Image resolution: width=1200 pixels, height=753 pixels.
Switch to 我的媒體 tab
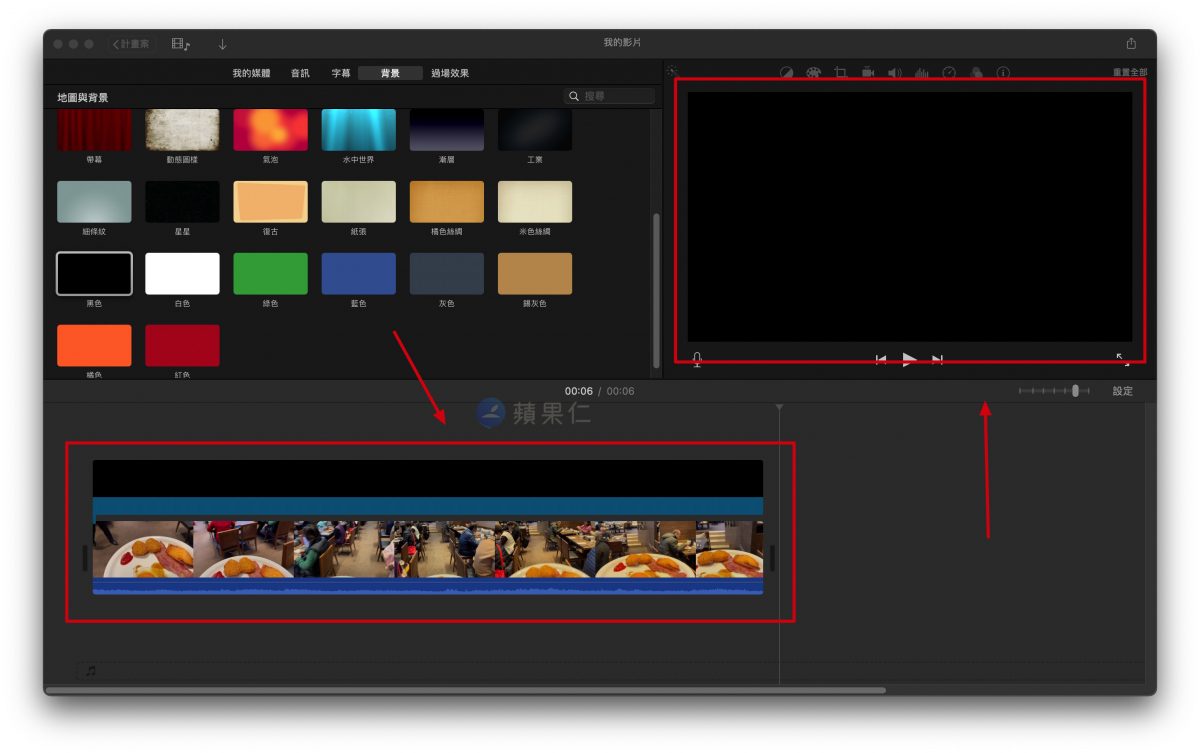[251, 73]
